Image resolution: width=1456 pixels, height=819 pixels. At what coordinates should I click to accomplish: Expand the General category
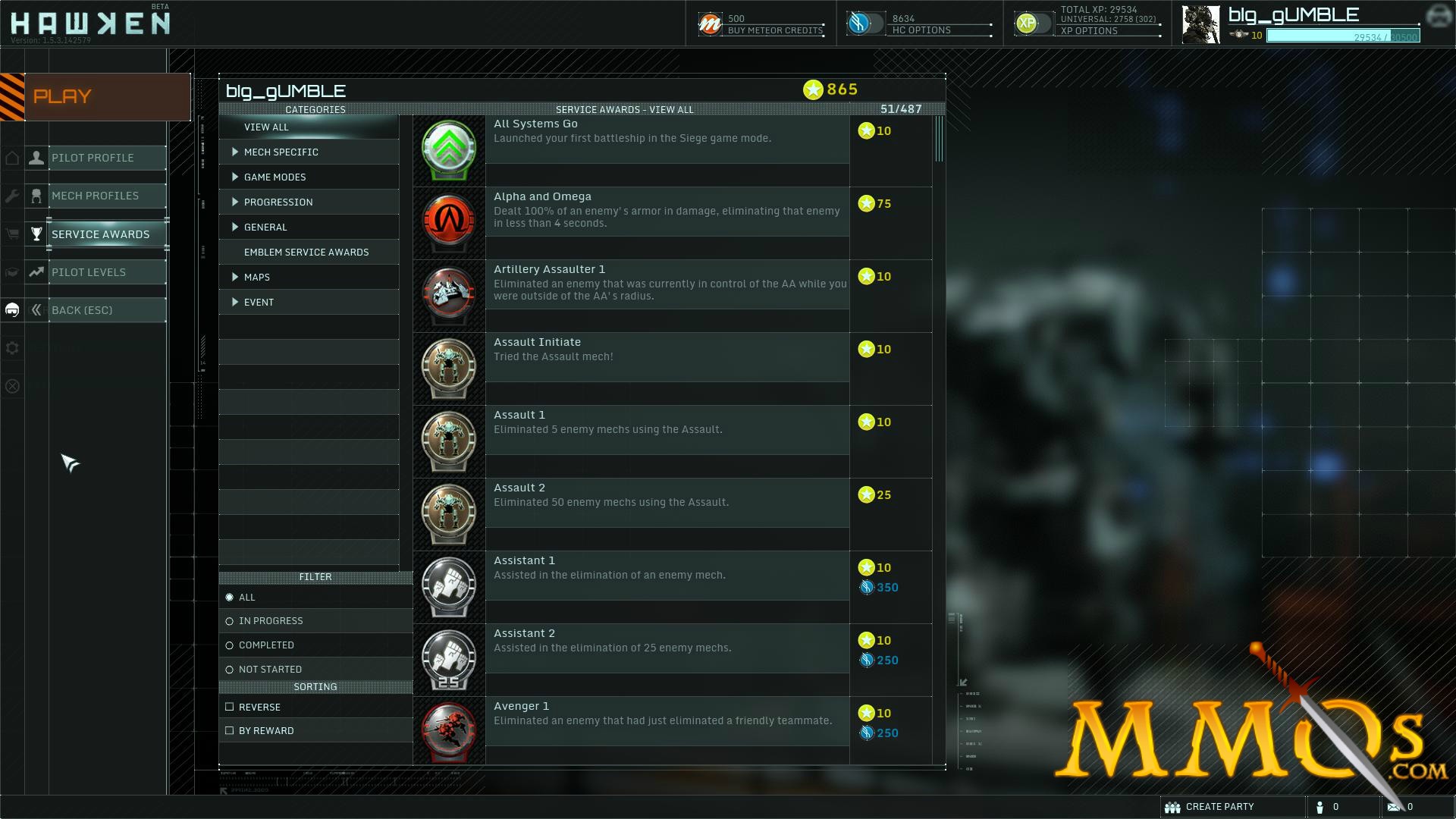point(309,227)
